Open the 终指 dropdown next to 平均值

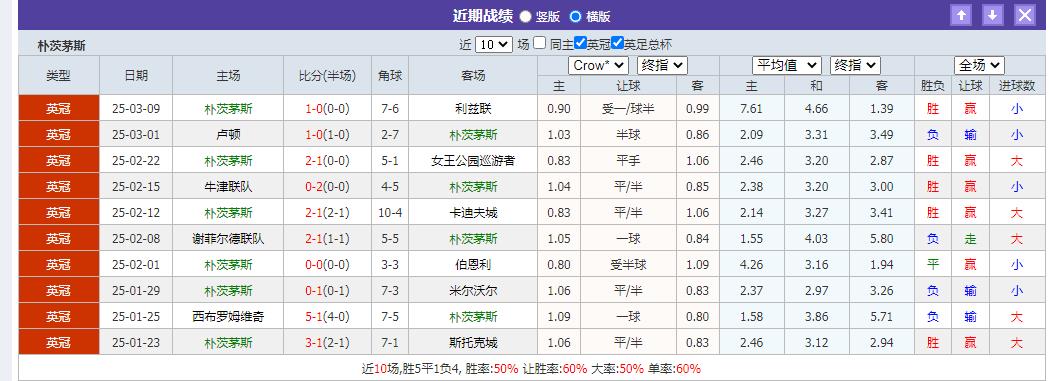[x=855, y=66]
